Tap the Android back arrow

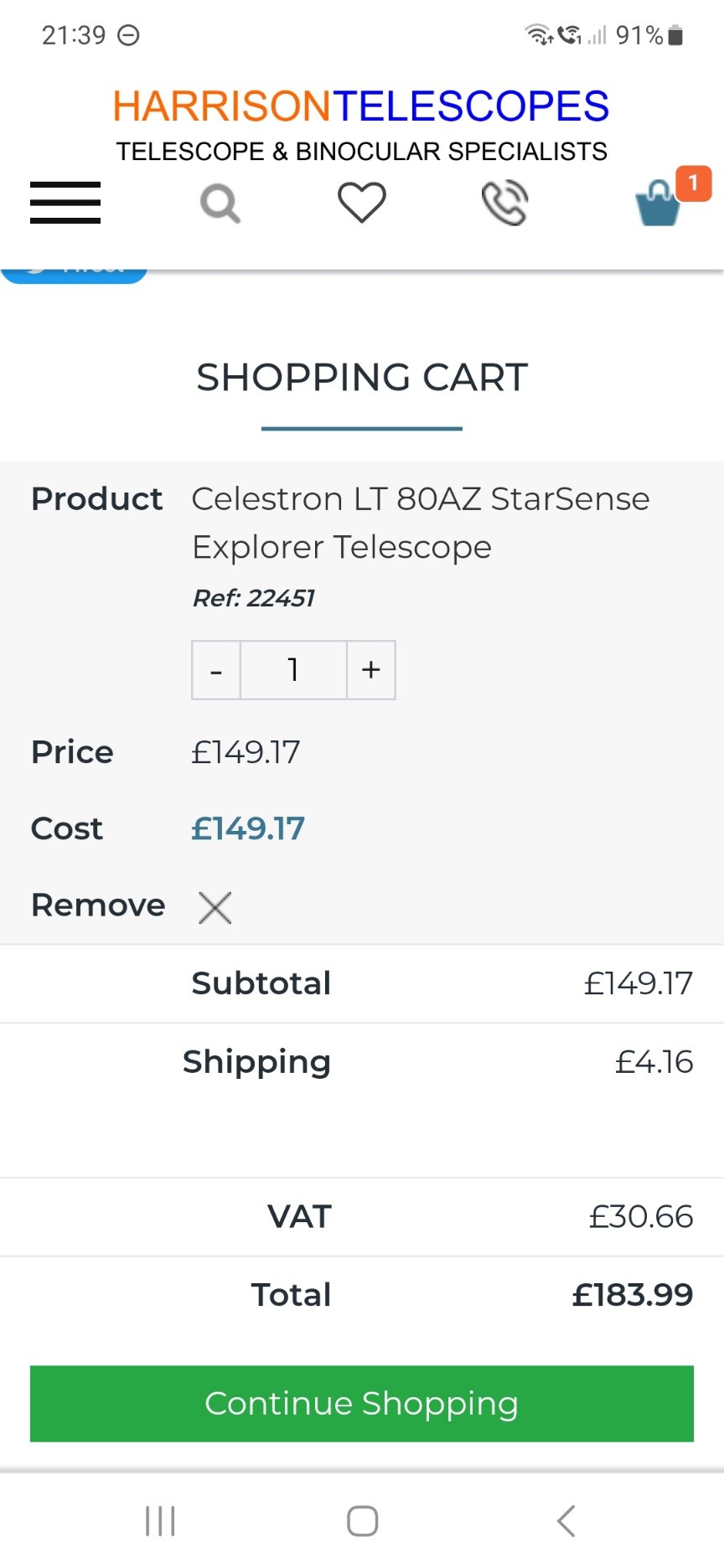coord(566,1520)
